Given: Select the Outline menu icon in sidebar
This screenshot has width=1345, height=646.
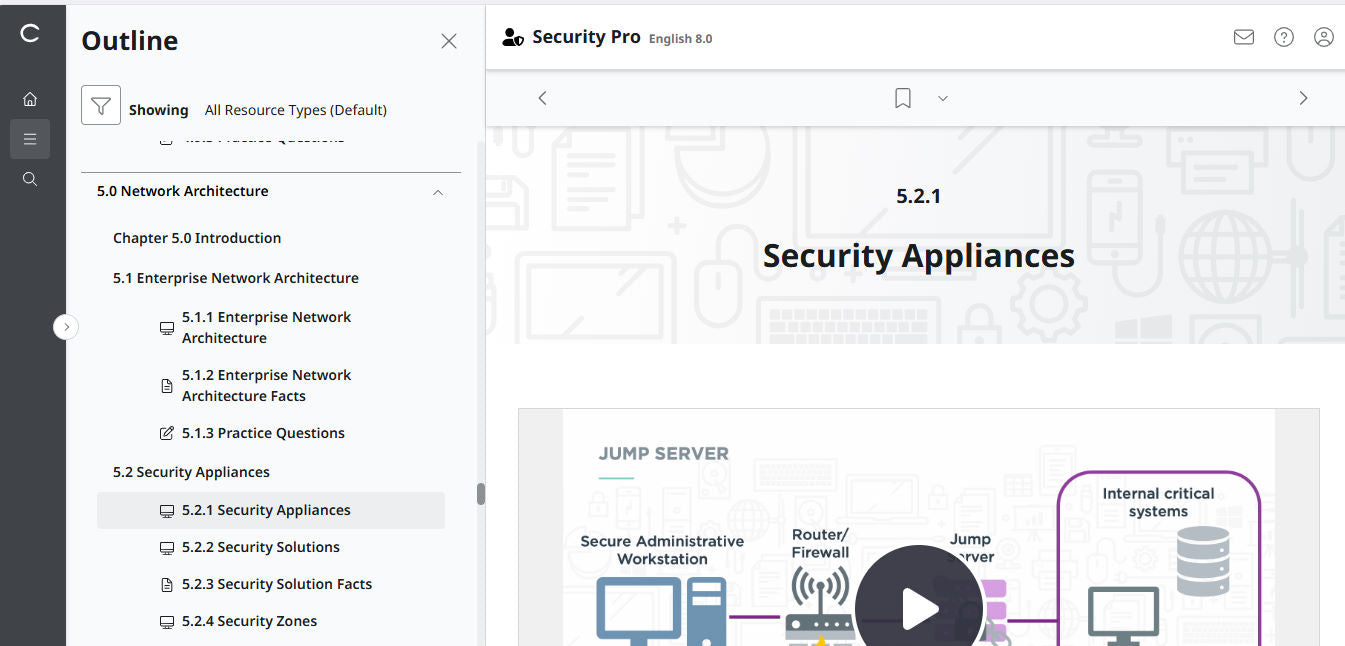Looking at the screenshot, I should (x=30, y=138).
